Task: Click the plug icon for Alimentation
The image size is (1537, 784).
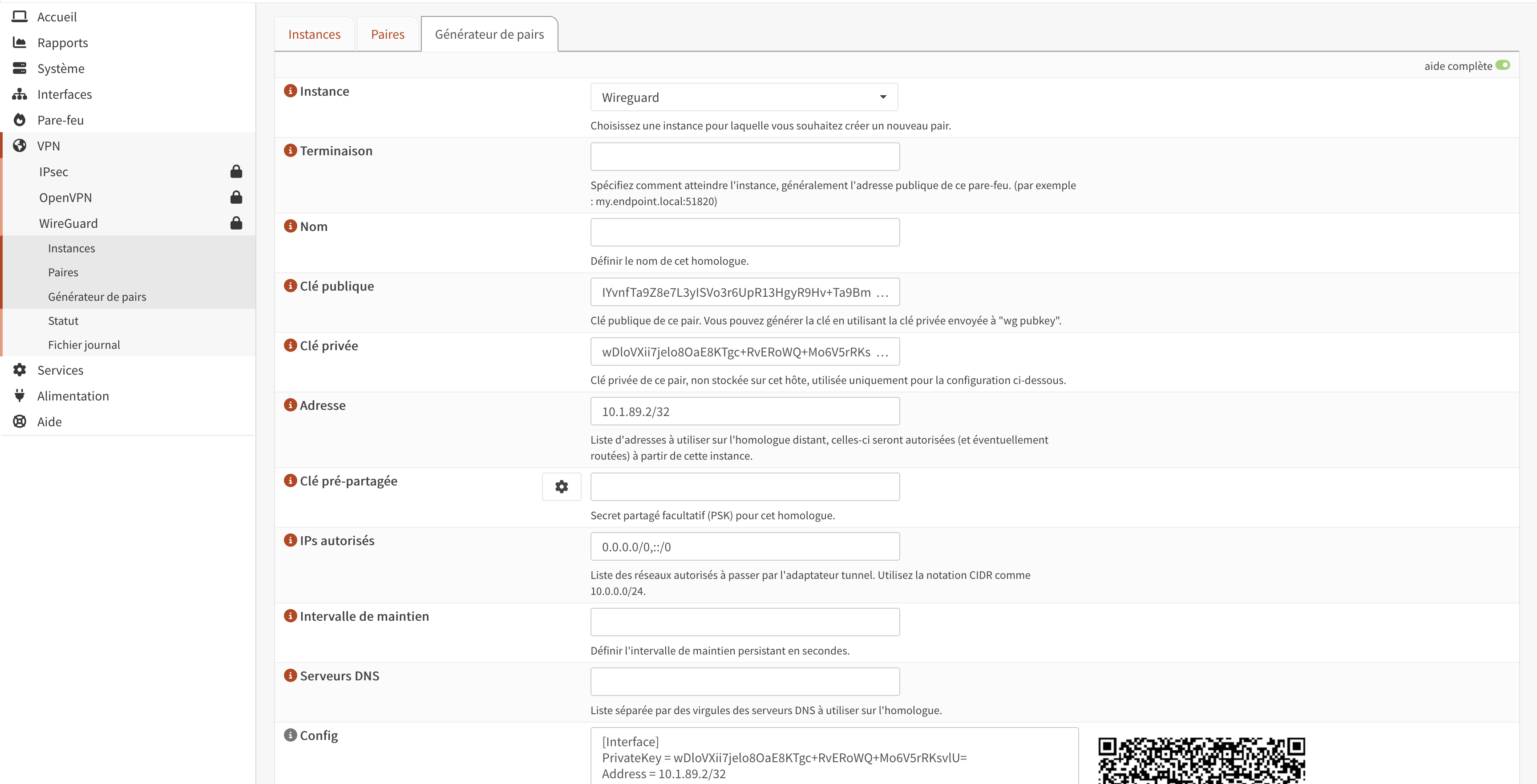Action: click(x=20, y=396)
